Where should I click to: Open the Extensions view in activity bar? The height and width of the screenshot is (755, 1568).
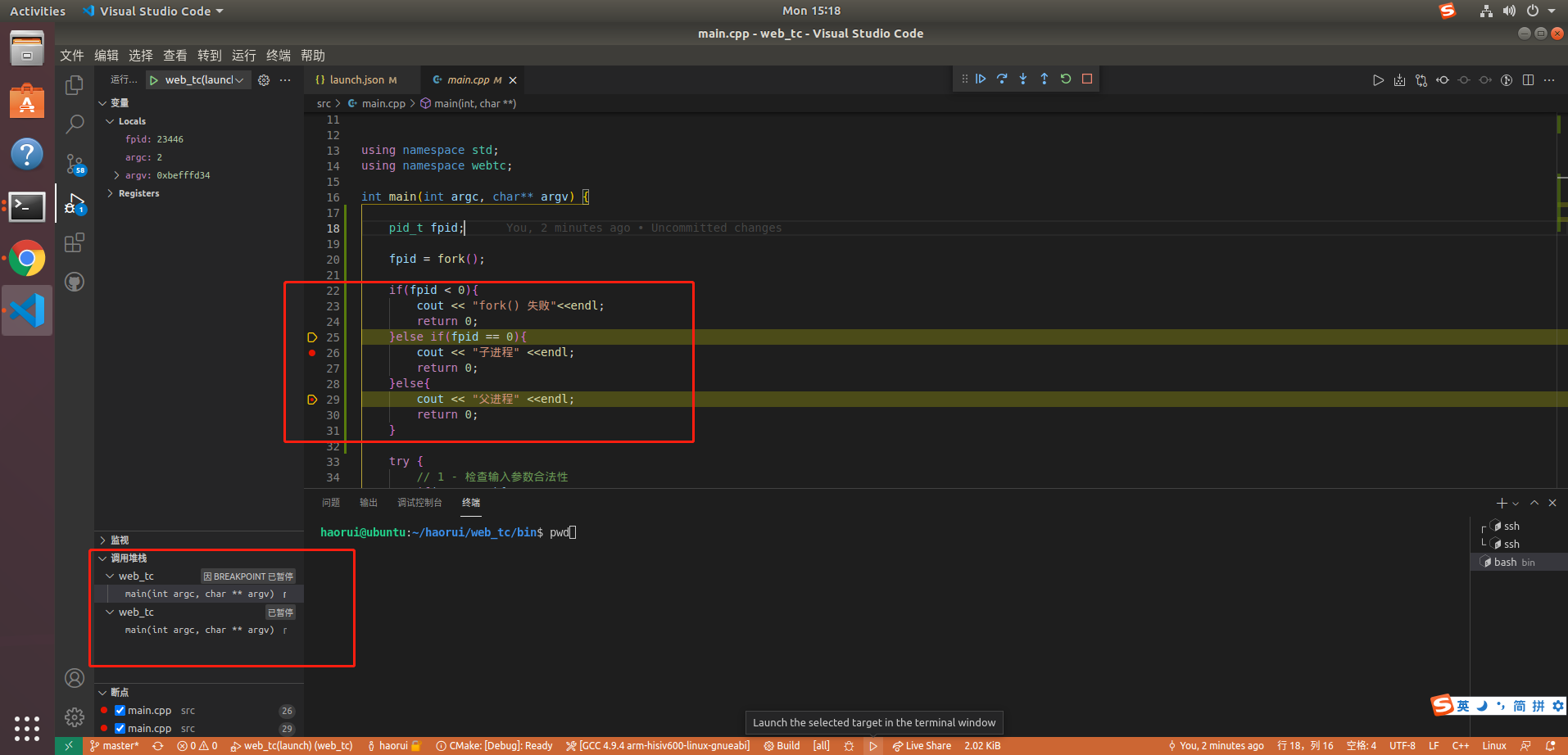point(75,242)
